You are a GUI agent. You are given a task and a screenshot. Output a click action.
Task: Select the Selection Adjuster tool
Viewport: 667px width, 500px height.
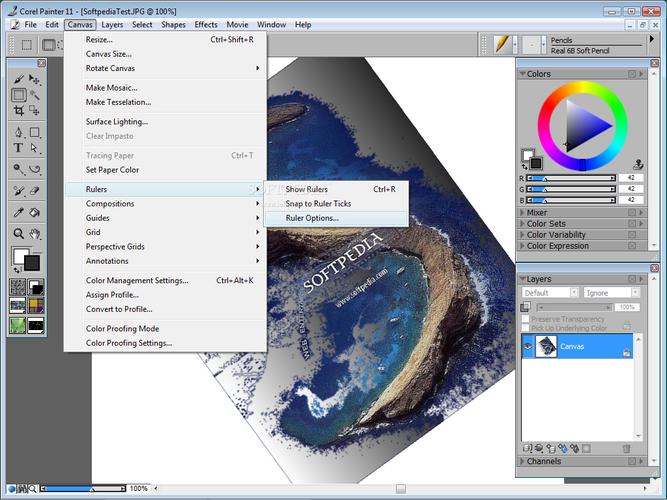pos(34,110)
